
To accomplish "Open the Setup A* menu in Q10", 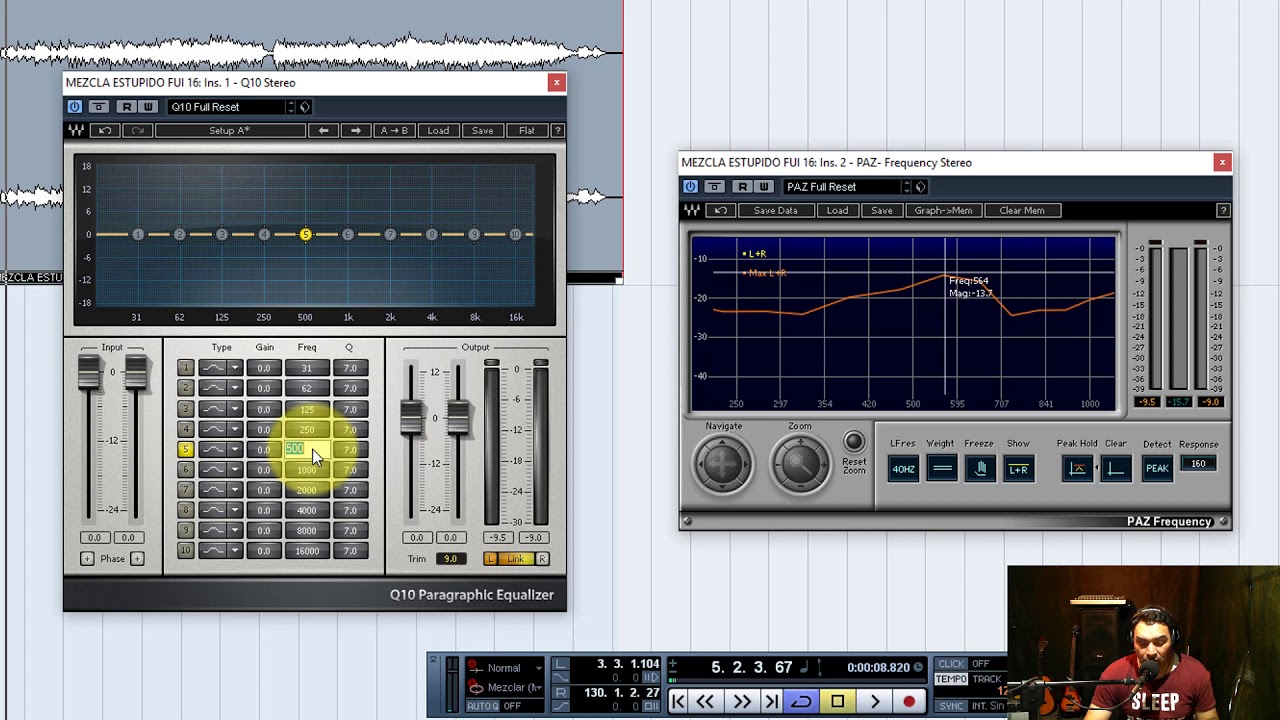I will (230, 131).
